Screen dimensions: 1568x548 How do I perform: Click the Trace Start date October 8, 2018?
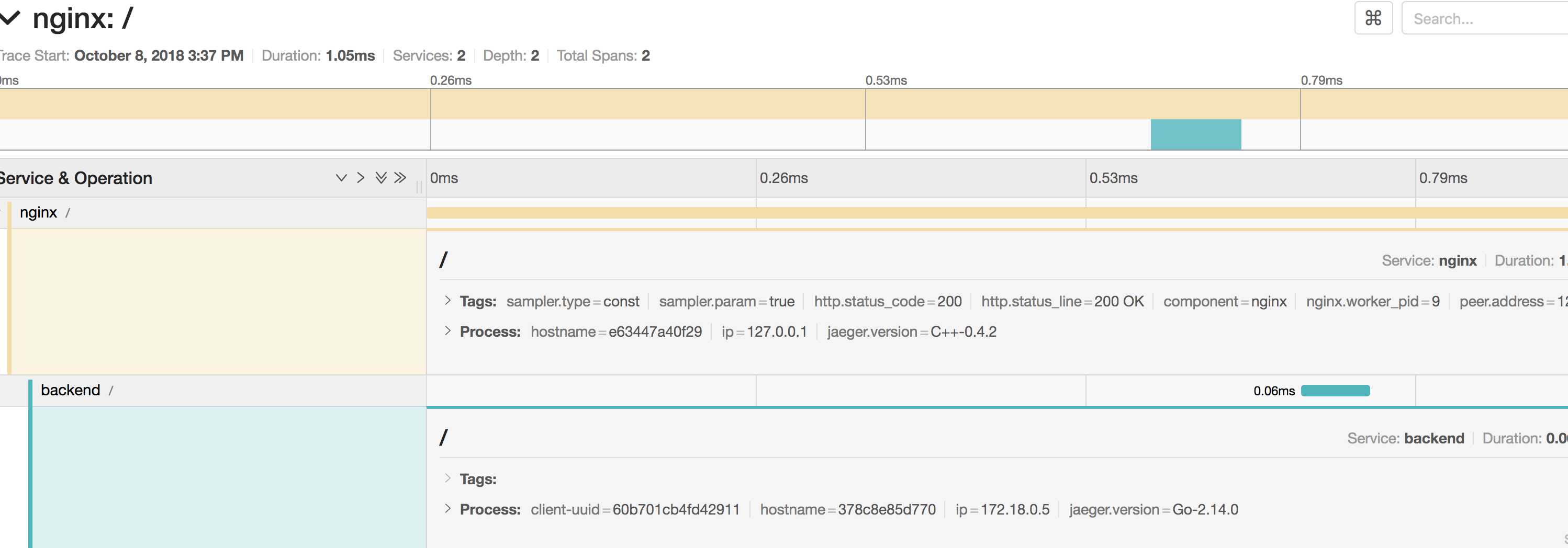158,55
